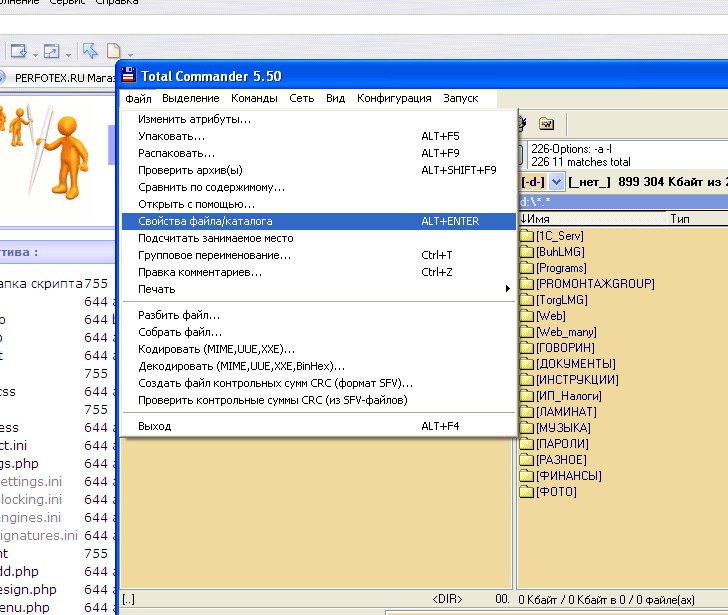
Task: Select the [ЛАМИНАТ] folder name
Action: (x=566, y=412)
